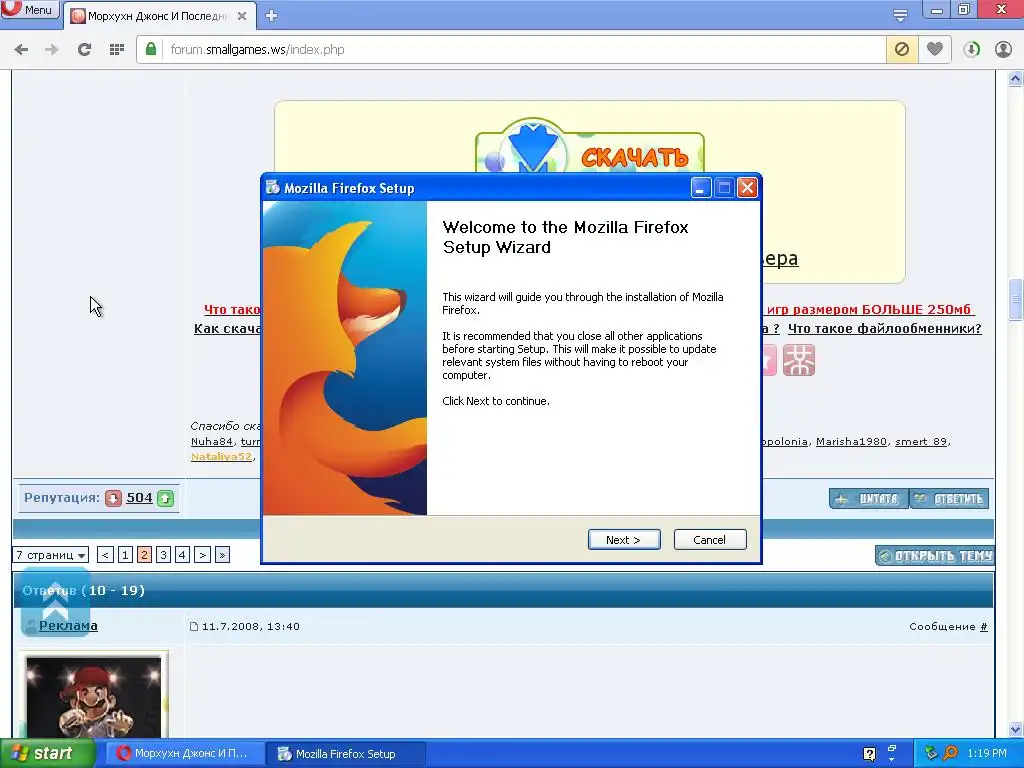
Task: Expand the '7 страниц' pages dropdown
Action: pos(50,555)
